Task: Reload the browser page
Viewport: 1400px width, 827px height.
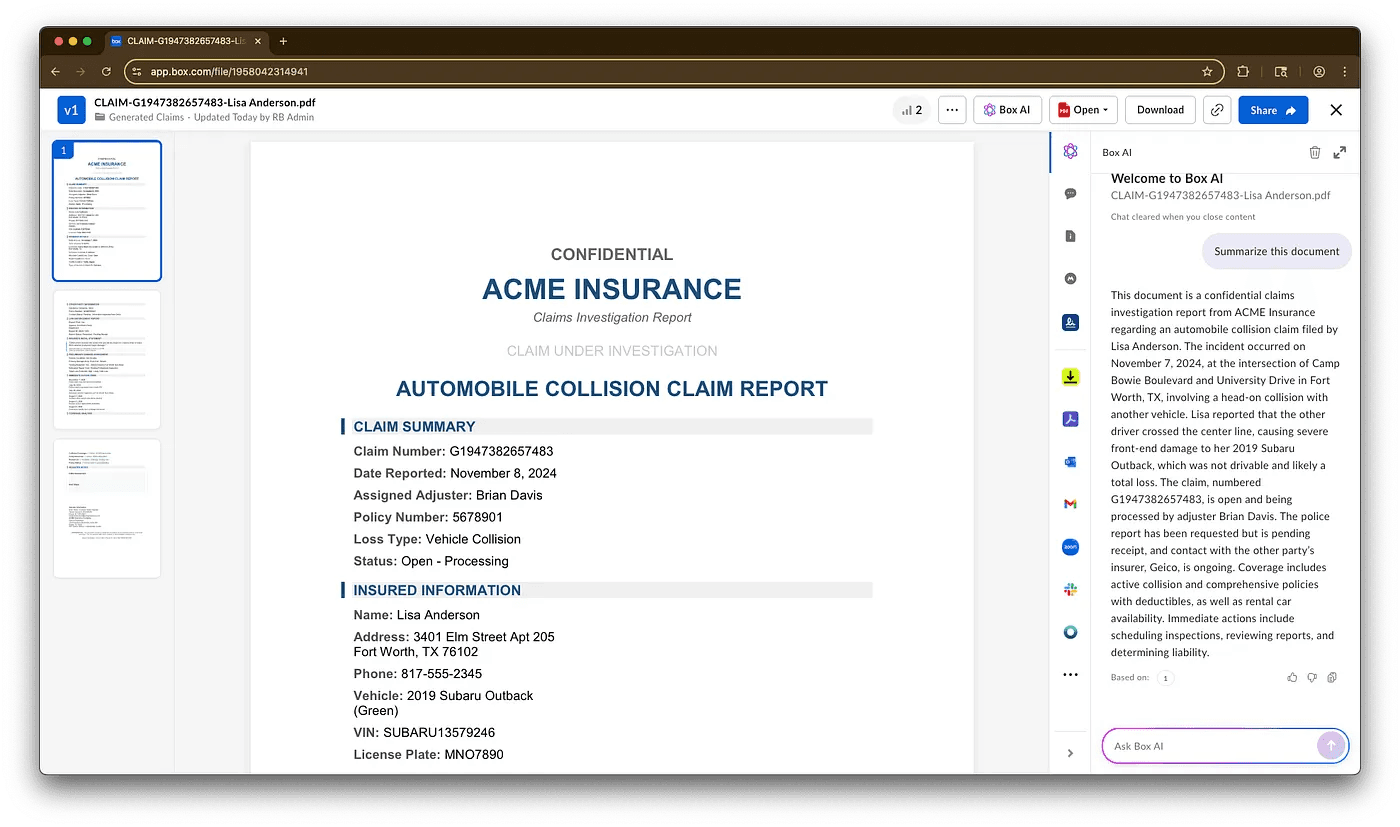Action: point(105,72)
